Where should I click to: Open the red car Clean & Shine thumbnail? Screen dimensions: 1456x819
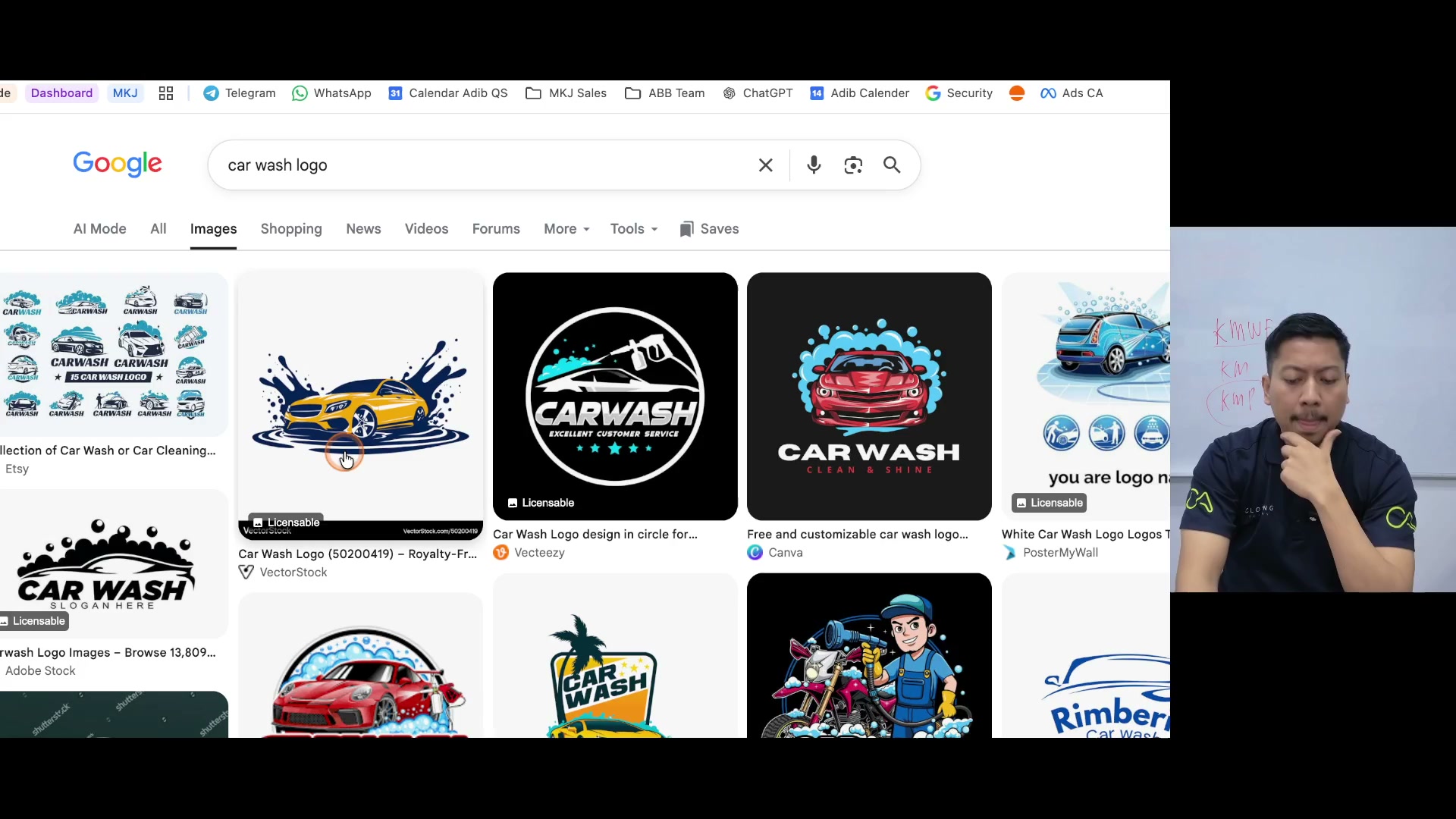point(869,397)
